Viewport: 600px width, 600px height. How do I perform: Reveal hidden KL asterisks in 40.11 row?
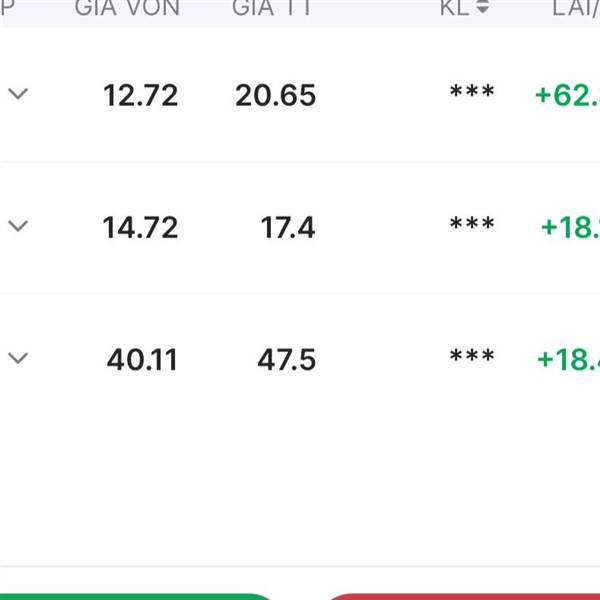click(472, 356)
